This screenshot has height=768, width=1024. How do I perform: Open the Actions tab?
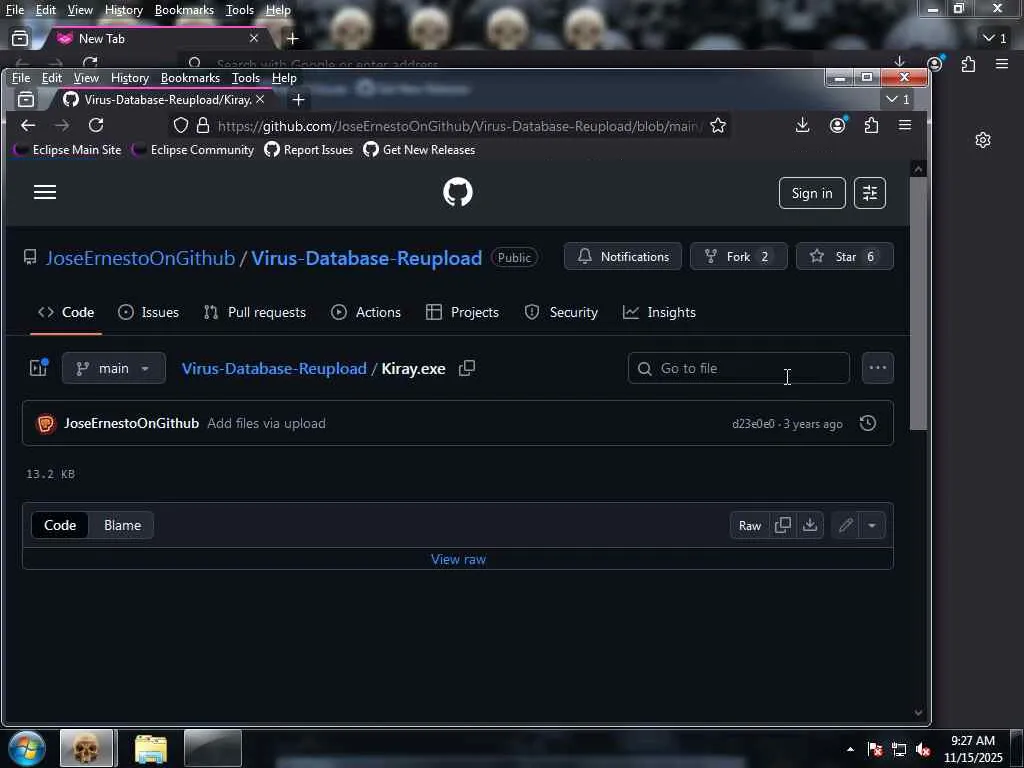click(366, 312)
